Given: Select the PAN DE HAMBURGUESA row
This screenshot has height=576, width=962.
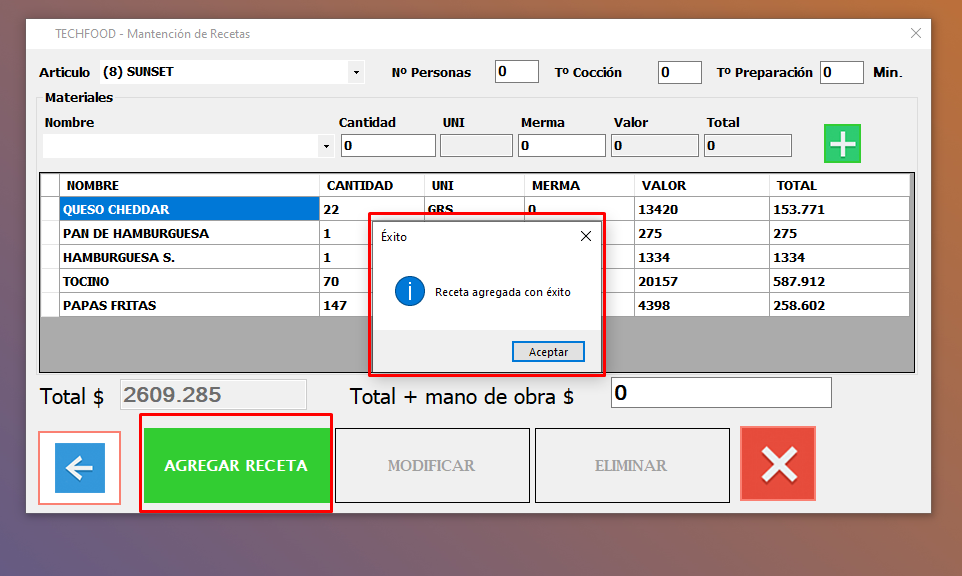Looking at the screenshot, I should 188,234.
